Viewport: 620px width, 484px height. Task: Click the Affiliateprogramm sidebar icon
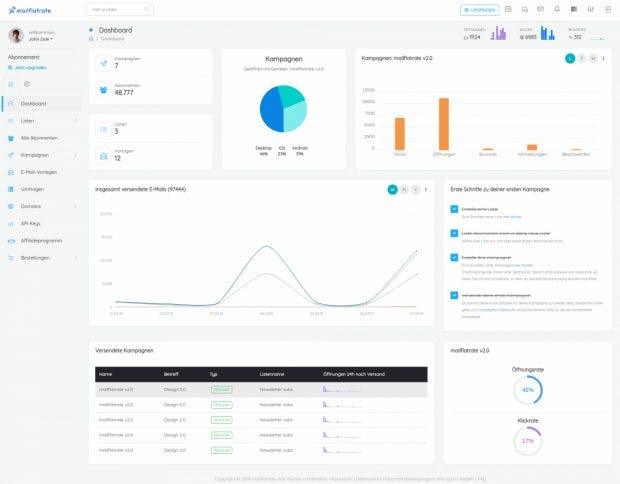(11, 241)
